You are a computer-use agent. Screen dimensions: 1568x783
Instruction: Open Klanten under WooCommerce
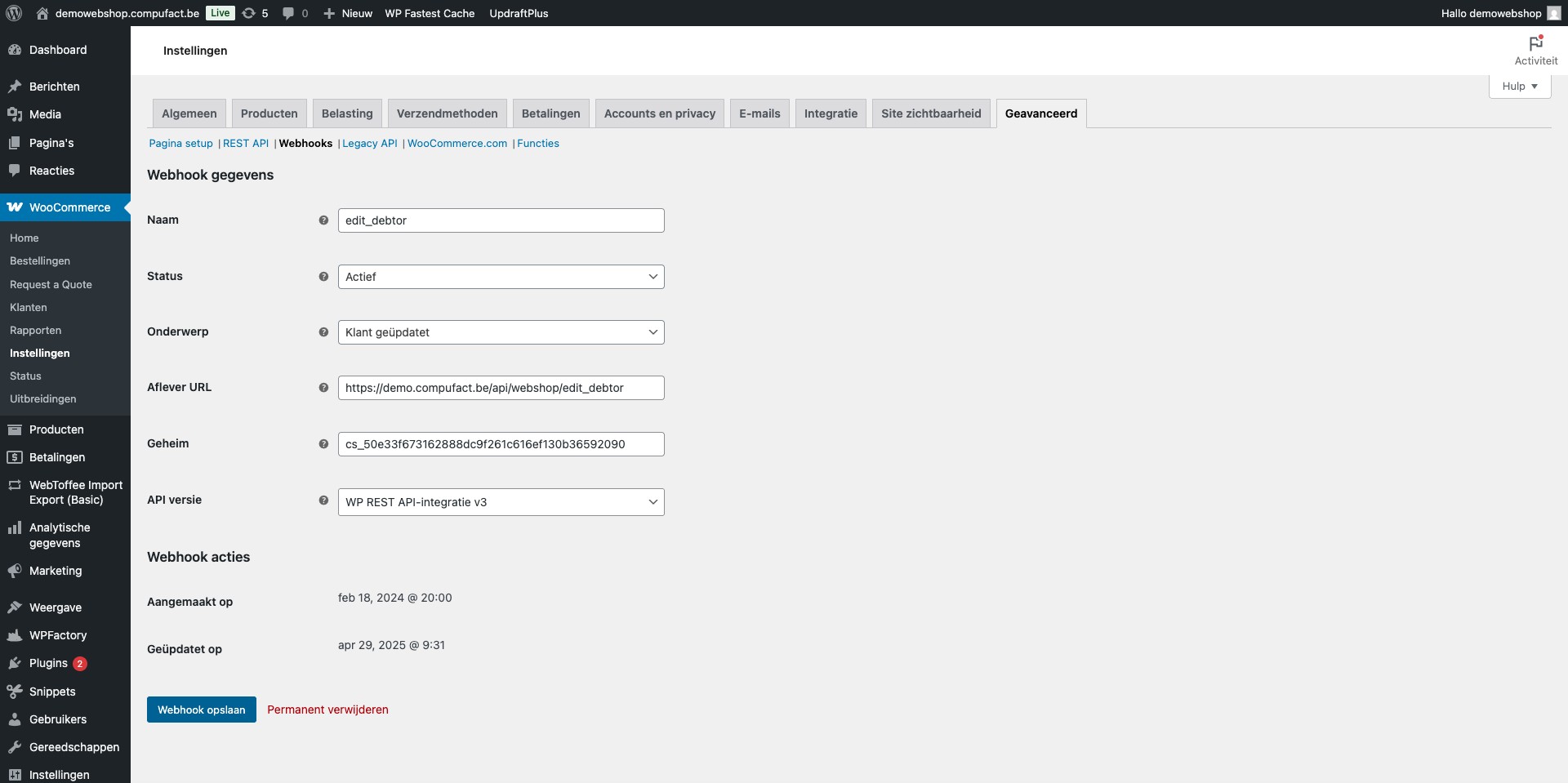29,307
